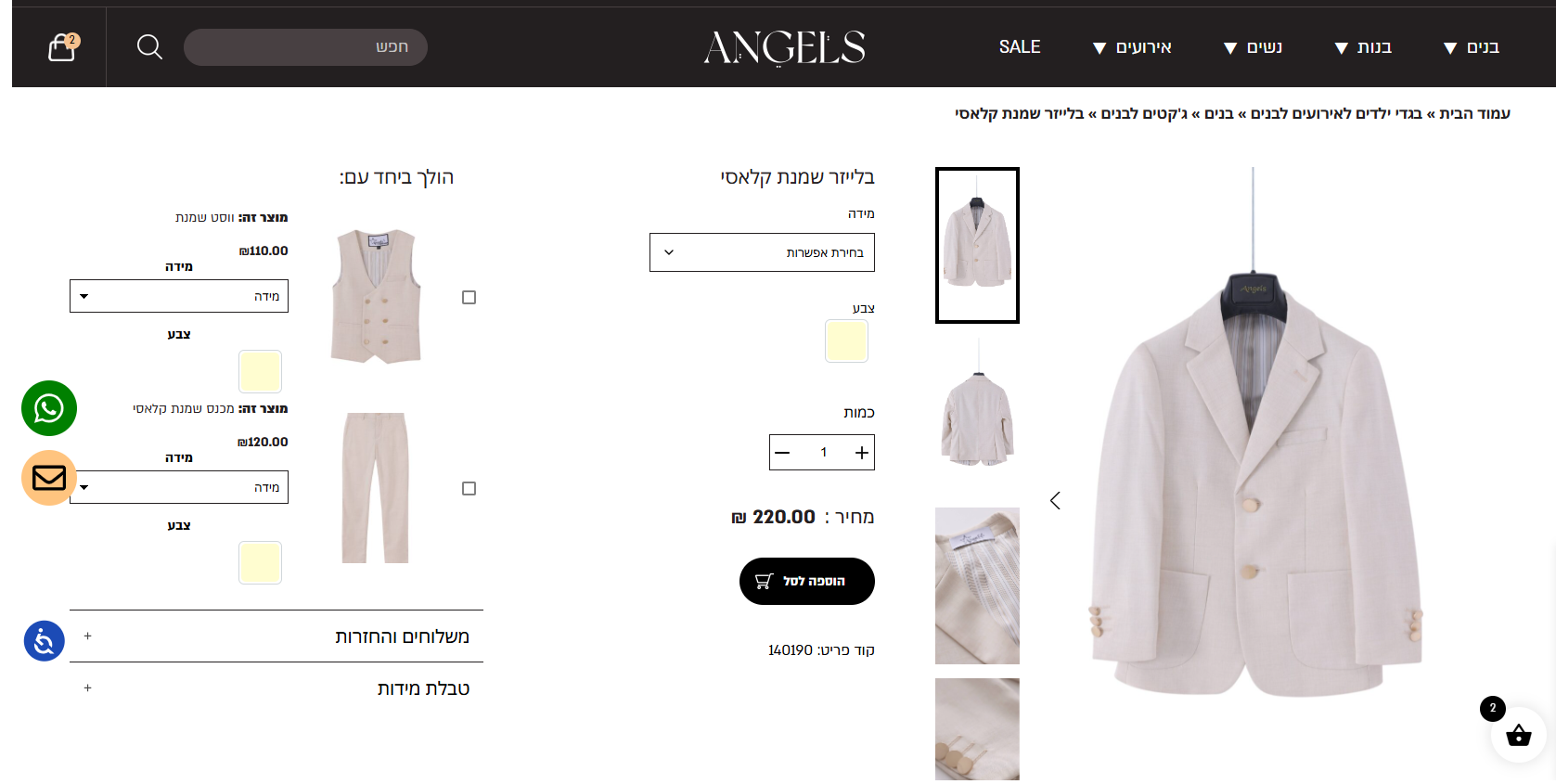
Task: Click the הוספה לסל add to cart button
Action: coord(807,581)
